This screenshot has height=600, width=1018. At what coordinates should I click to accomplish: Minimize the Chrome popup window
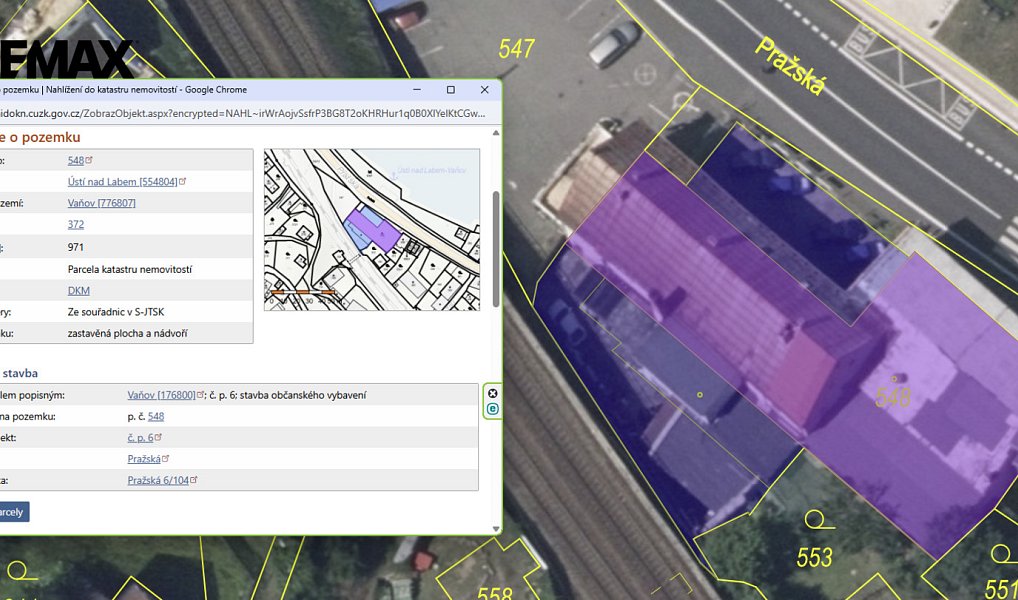pyautogui.click(x=417, y=90)
